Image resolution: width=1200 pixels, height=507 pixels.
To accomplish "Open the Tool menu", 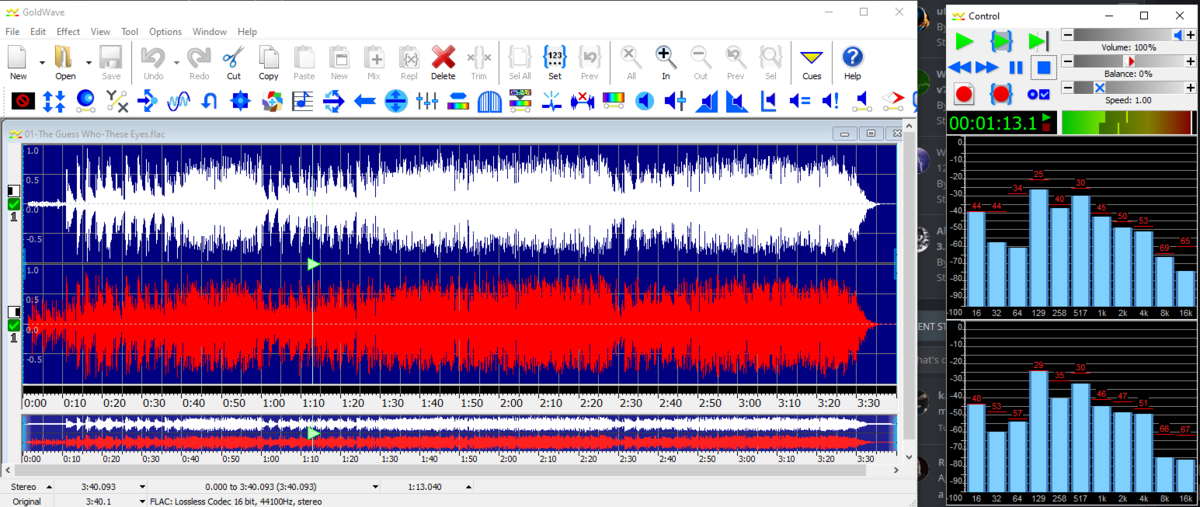I will click(x=130, y=32).
